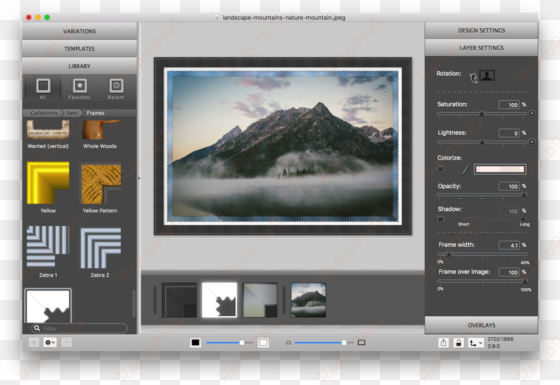The height and width of the screenshot is (385, 560).
Task: Click the Saturation slider
Action: coord(482,114)
